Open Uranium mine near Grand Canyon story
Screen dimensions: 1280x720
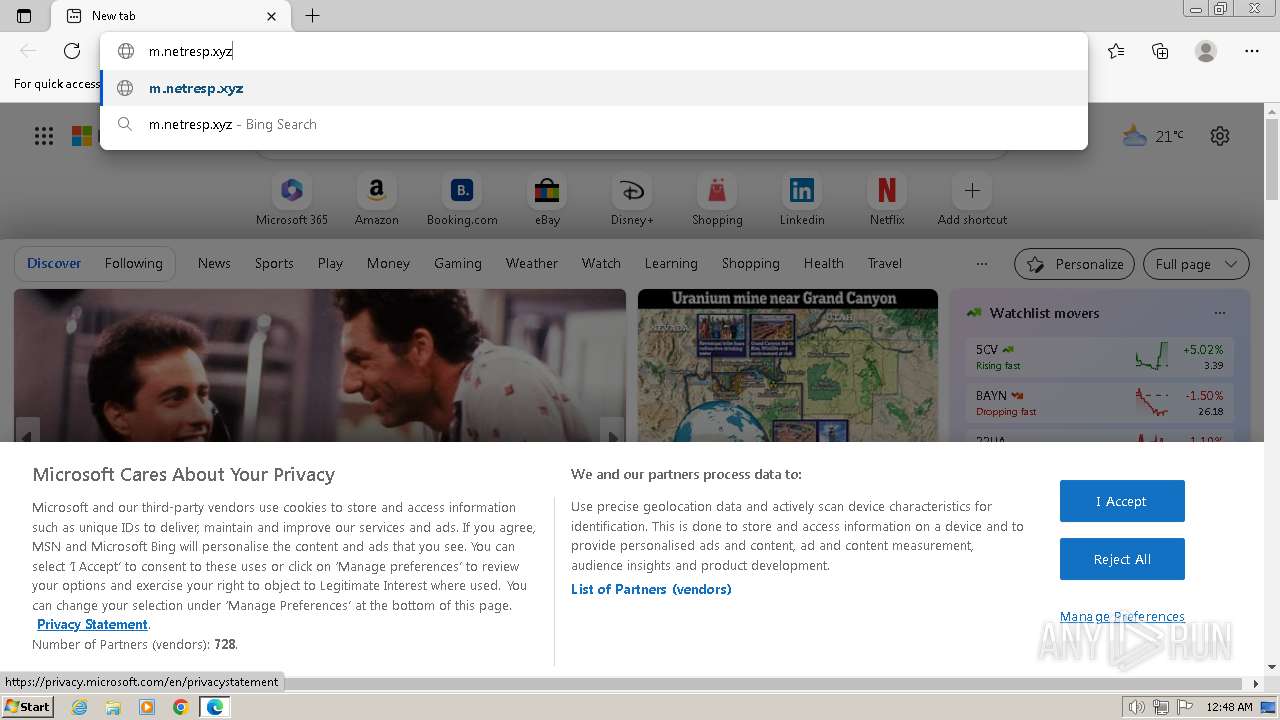(788, 365)
